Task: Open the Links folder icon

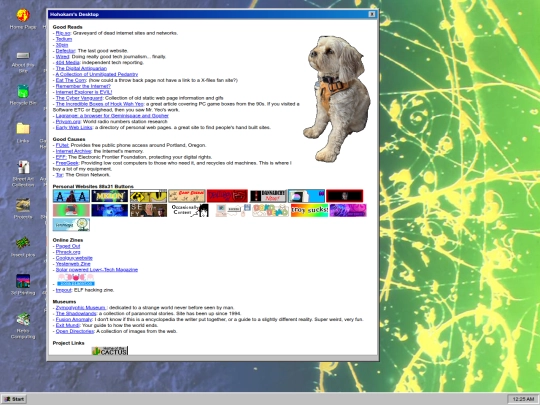Action: click(x=23, y=133)
